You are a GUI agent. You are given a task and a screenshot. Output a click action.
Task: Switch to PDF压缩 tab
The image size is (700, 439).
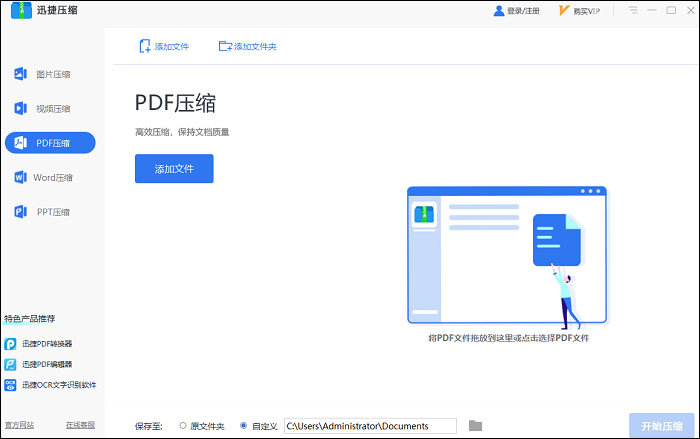click(50, 142)
